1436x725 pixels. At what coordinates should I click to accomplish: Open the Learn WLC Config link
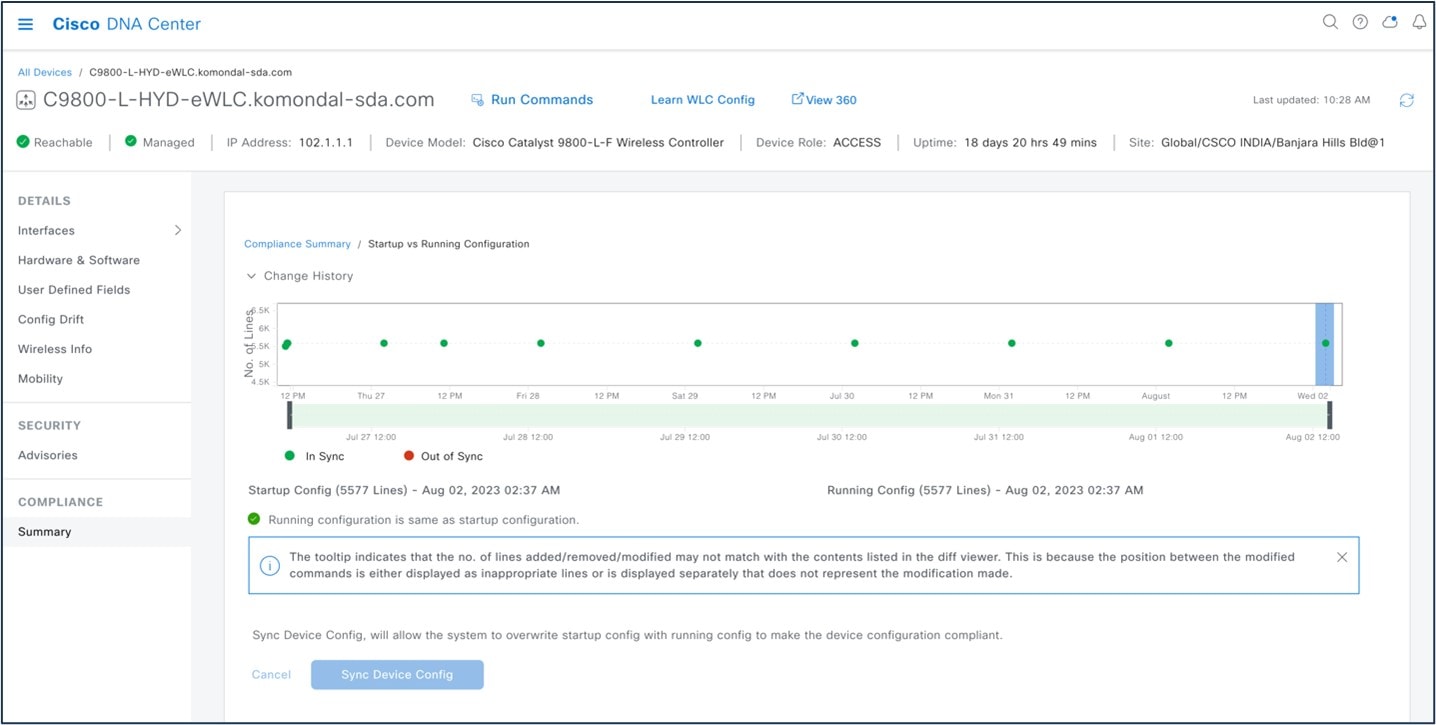coord(702,100)
